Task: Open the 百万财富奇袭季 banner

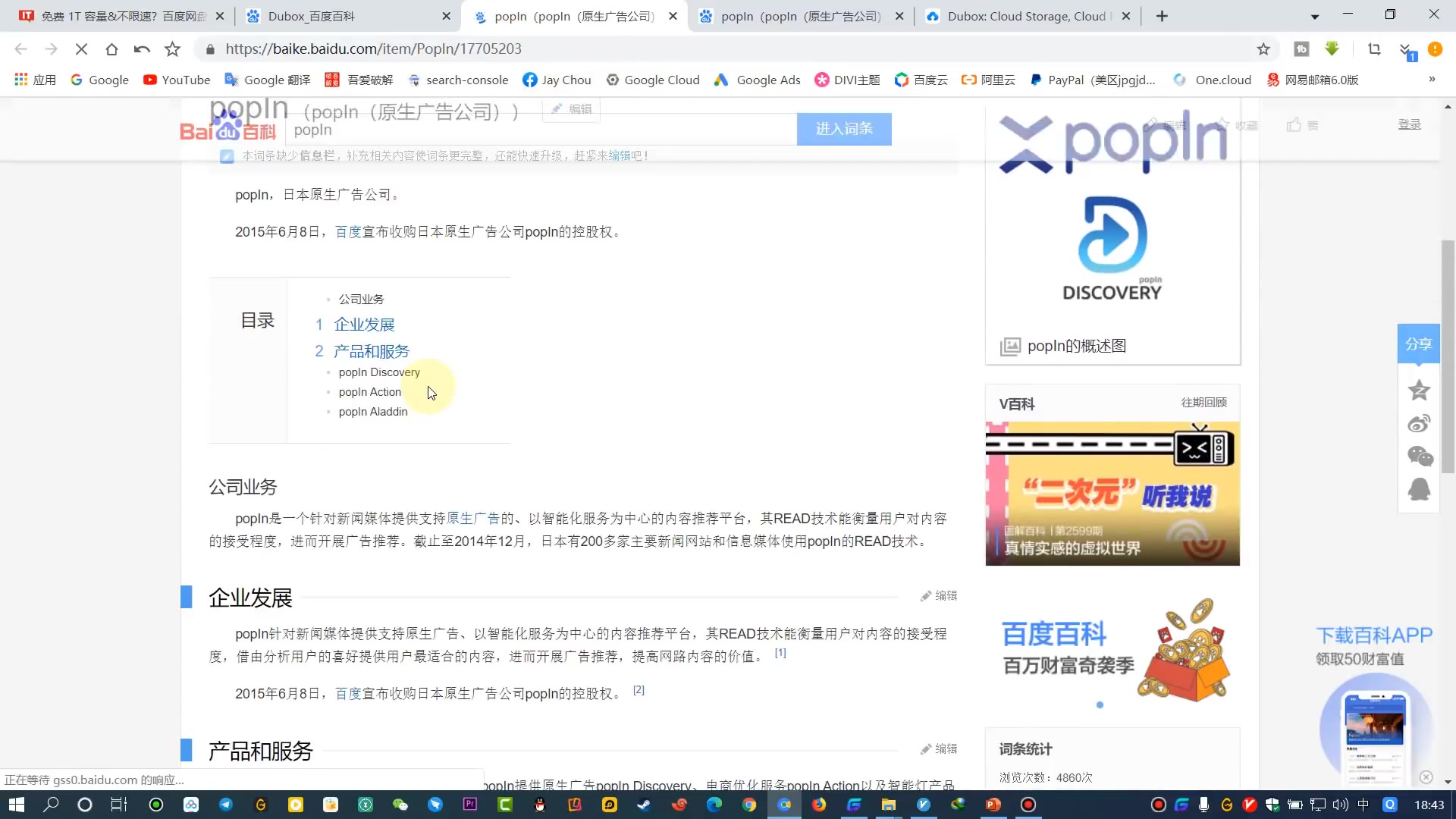Action: (1112, 652)
